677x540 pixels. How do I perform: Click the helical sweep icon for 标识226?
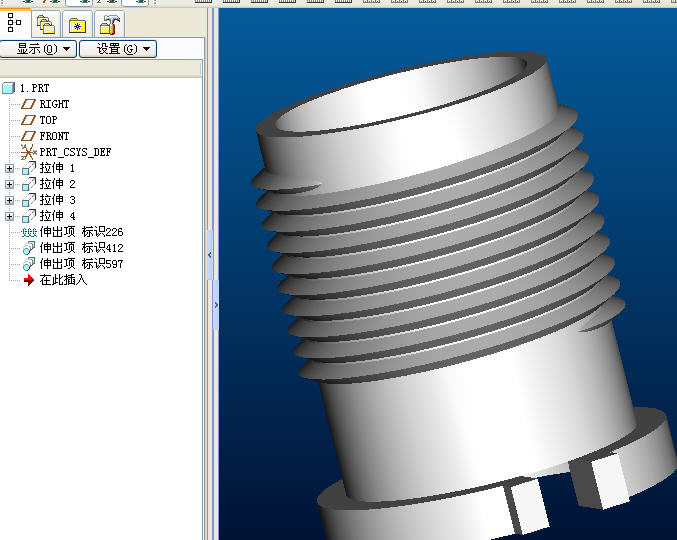(x=29, y=232)
